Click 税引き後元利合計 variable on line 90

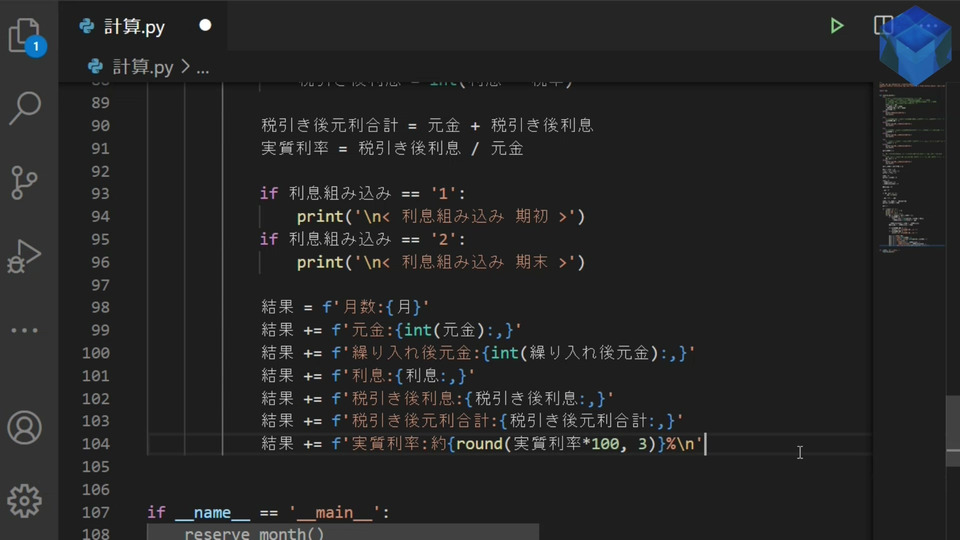pos(329,126)
